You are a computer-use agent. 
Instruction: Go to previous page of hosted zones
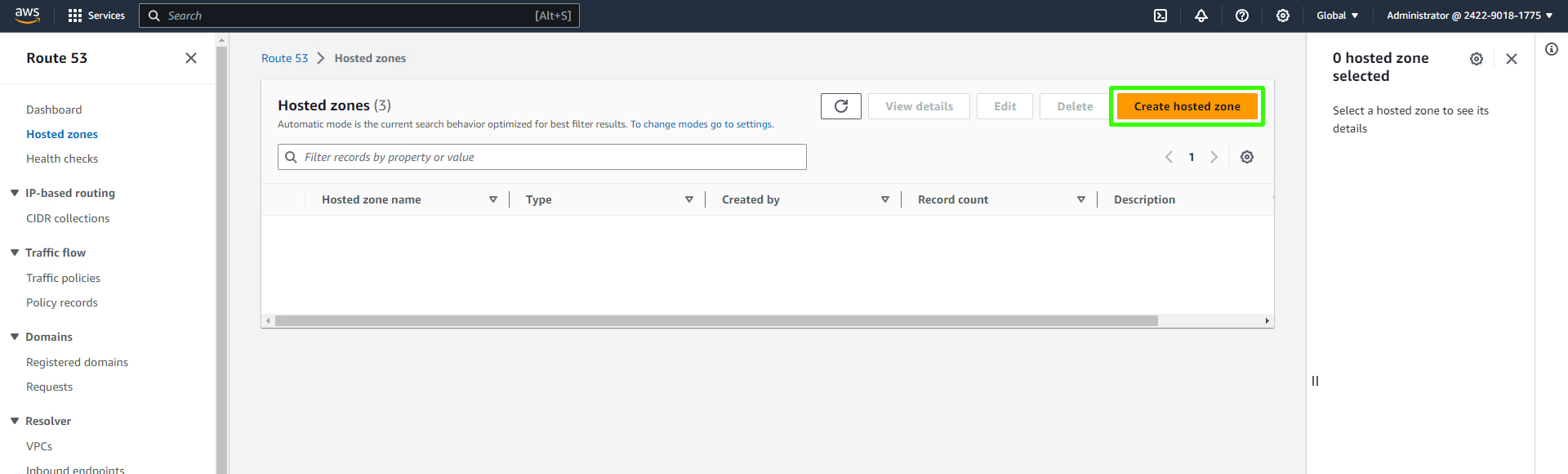pos(1169,157)
